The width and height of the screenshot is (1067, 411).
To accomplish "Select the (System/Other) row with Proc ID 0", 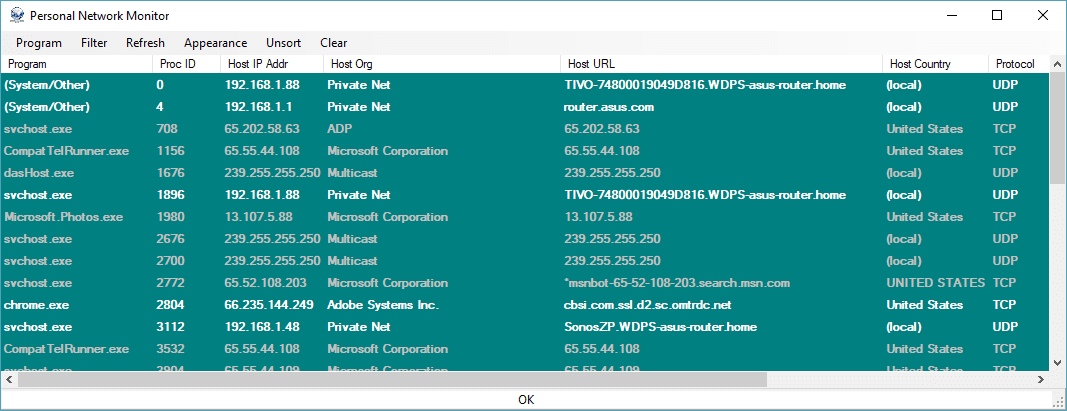I will (525, 85).
